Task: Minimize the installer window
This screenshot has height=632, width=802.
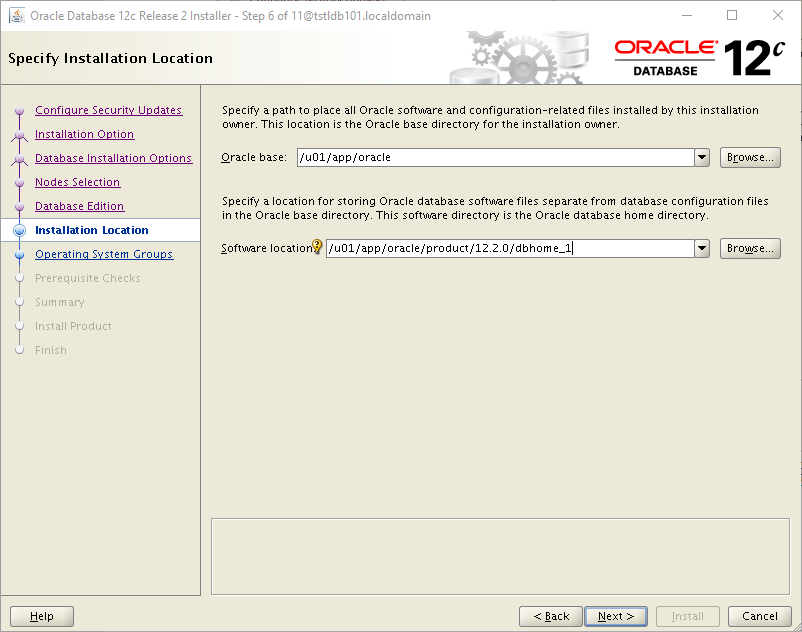Action: (x=687, y=15)
